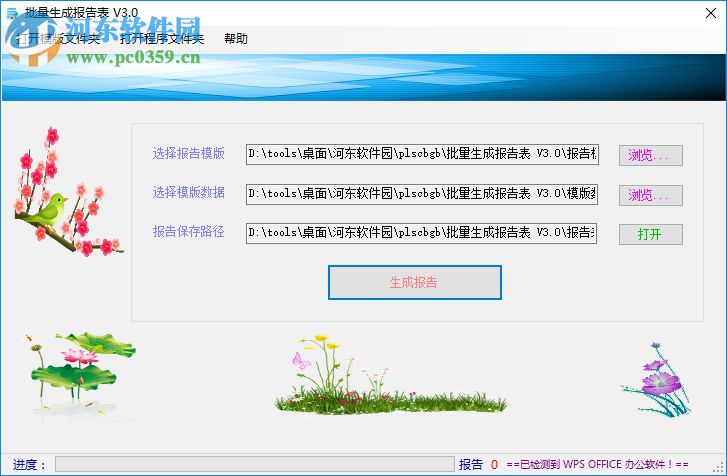Click the 进度 progress bar
Image resolution: width=727 pixels, height=476 pixels.
coord(255,464)
